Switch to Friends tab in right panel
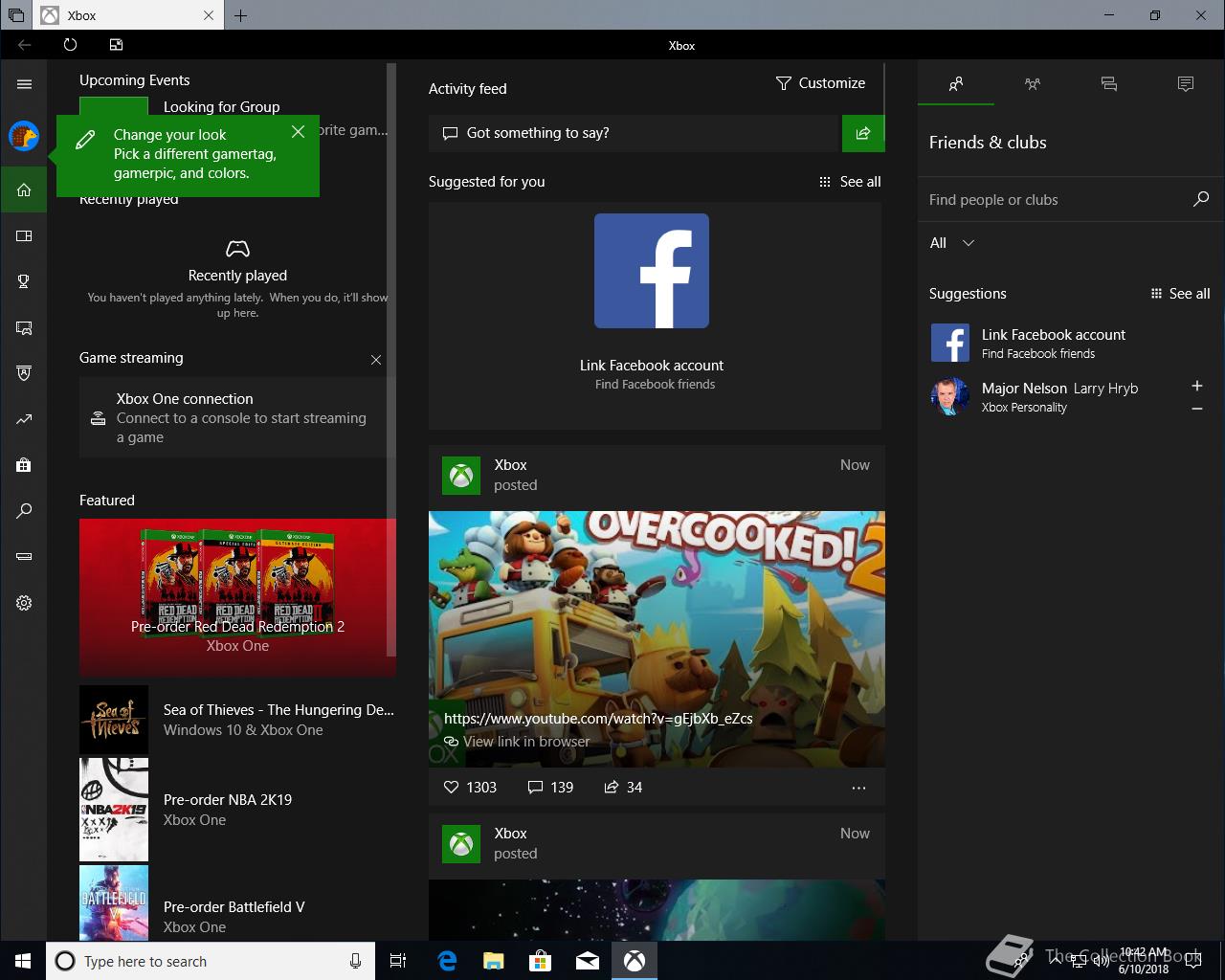Image resolution: width=1225 pixels, height=980 pixels. [x=956, y=84]
